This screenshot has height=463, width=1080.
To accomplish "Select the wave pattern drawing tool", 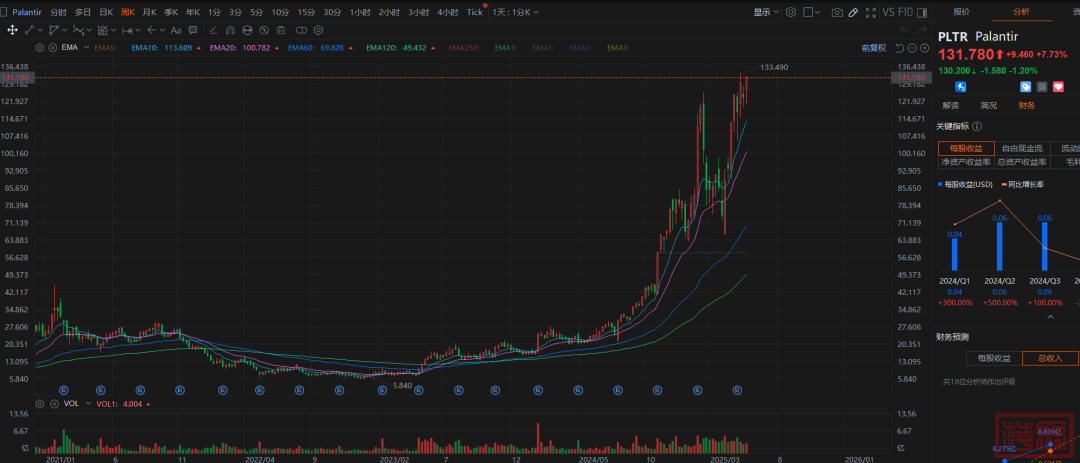I will [x=79, y=30].
